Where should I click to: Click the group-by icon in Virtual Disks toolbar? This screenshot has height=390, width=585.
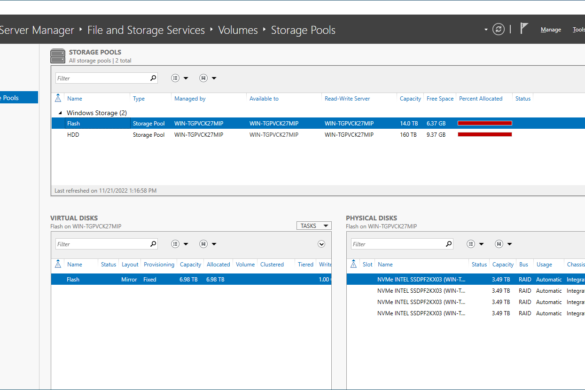tap(203, 244)
